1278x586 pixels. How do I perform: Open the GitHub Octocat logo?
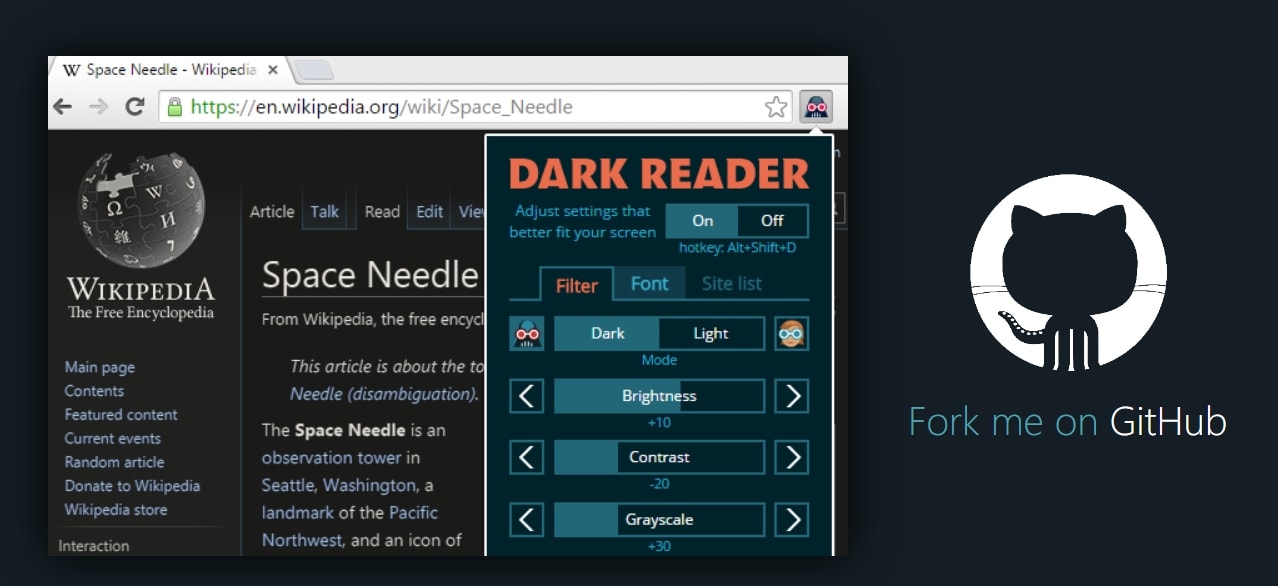pos(1067,273)
